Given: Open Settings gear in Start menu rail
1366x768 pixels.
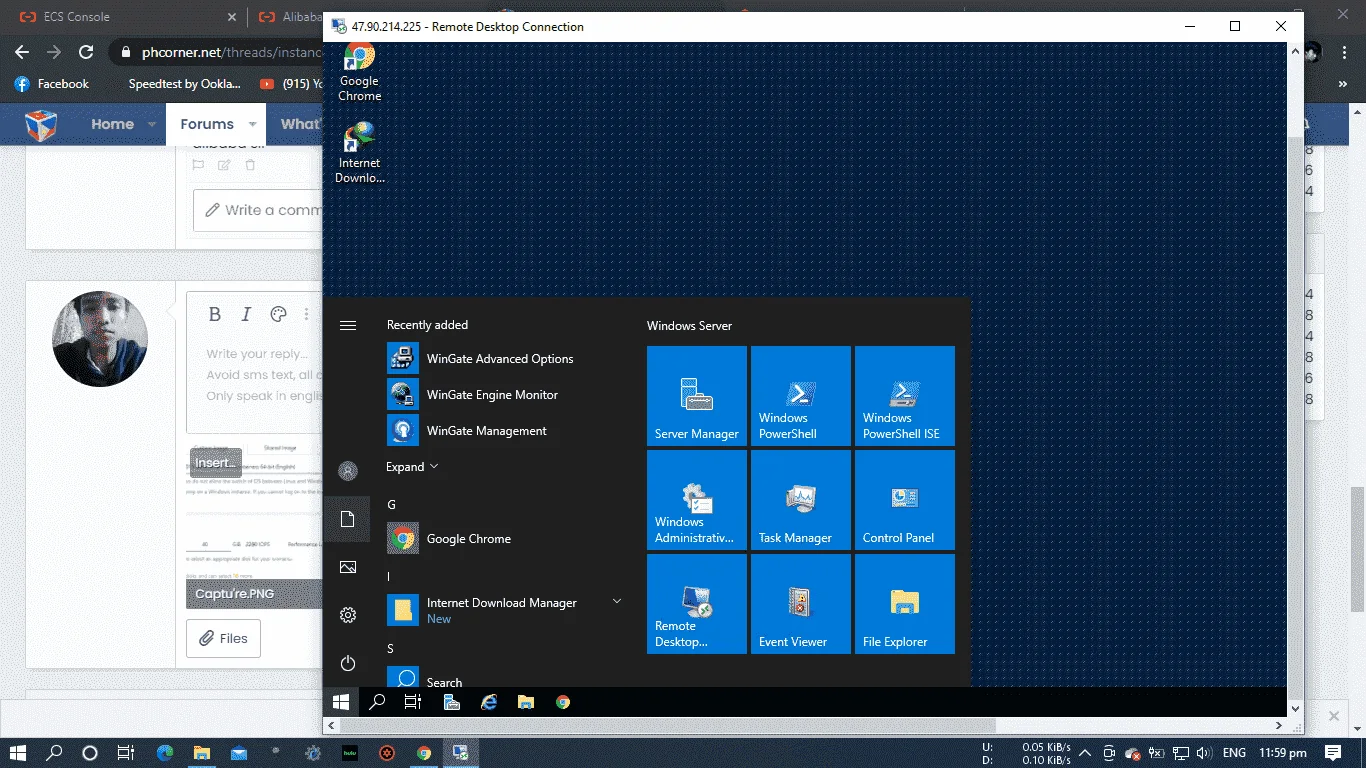Looking at the screenshot, I should [348, 615].
